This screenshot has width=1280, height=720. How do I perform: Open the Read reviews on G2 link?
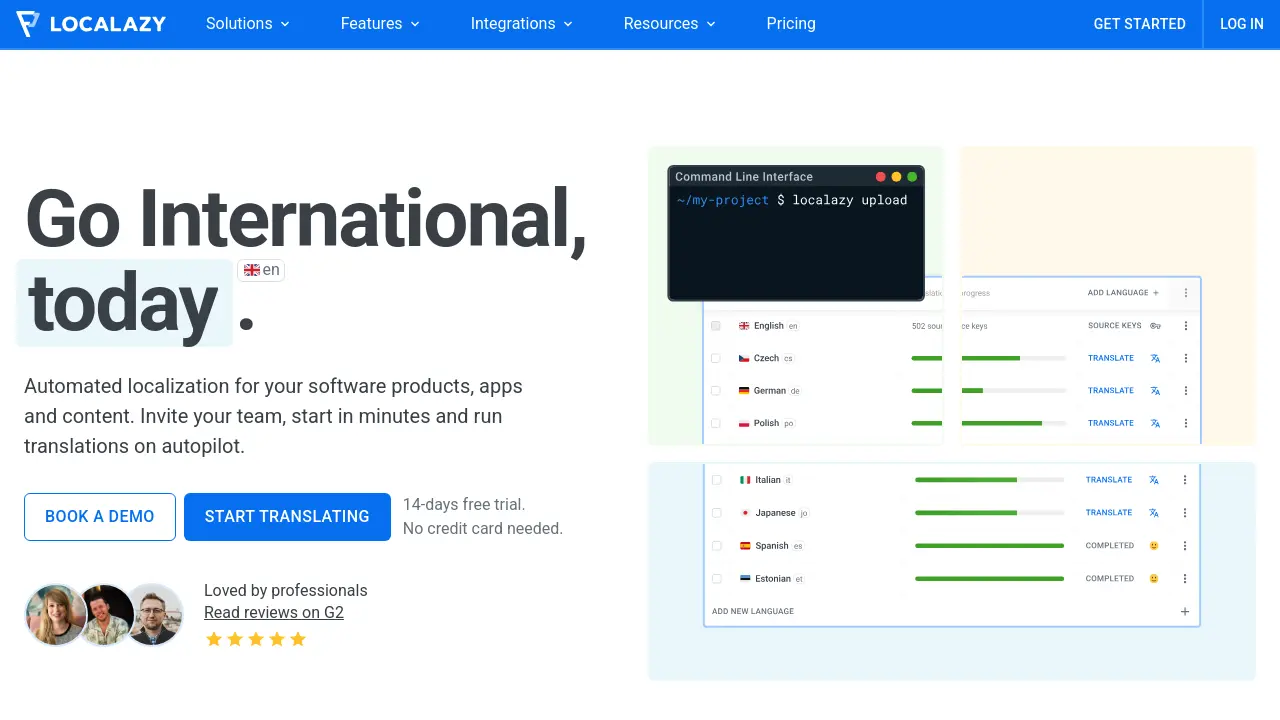[274, 612]
